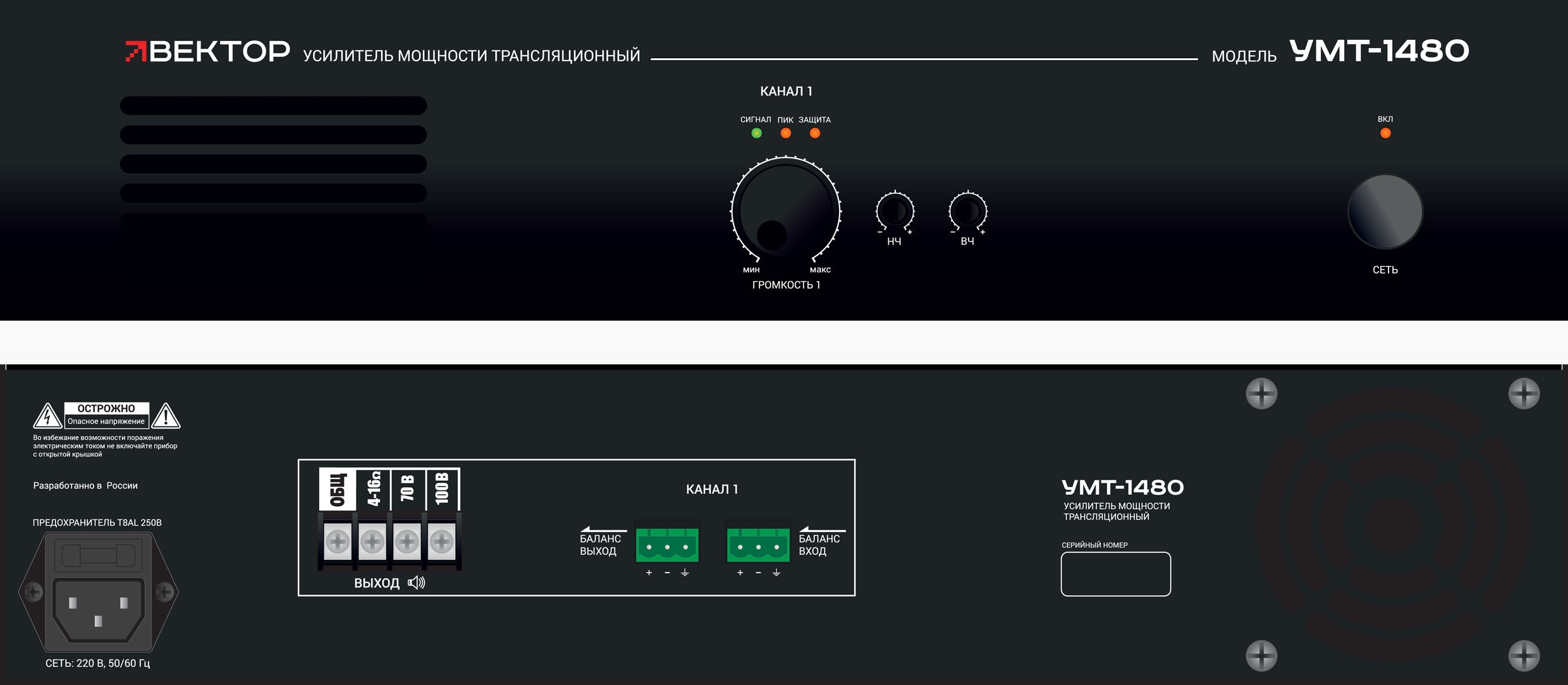Click the high voltage lightning warning triangle
The width and height of the screenshot is (1568, 685).
(47, 416)
